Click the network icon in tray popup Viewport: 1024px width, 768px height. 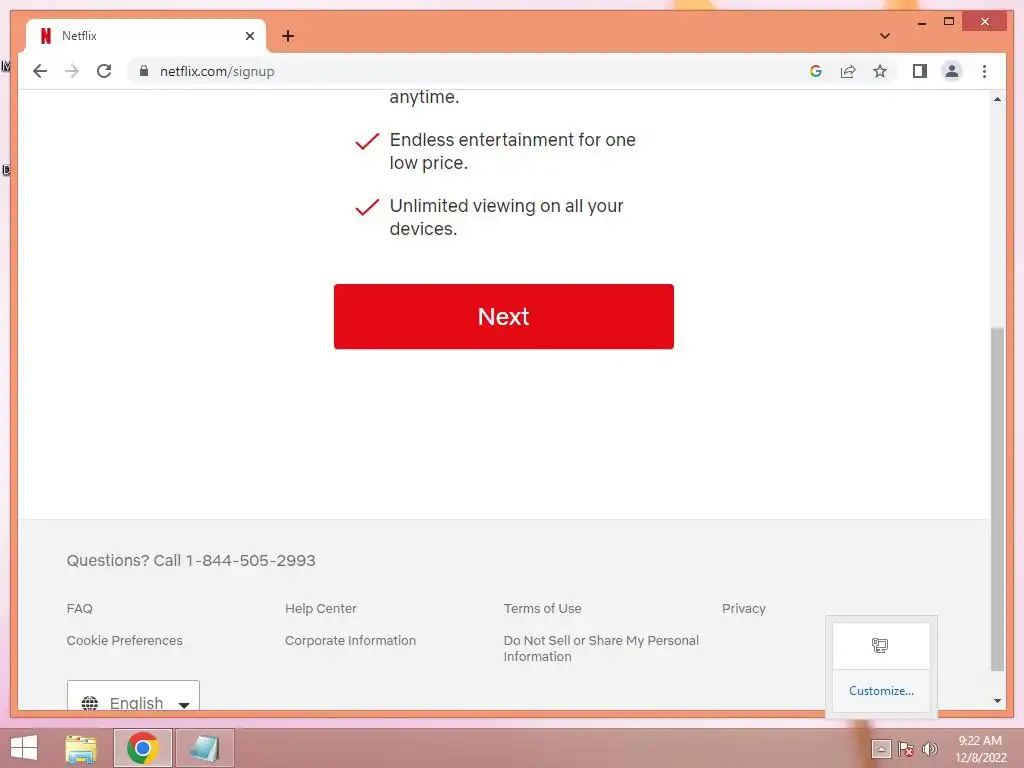click(880, 645)
